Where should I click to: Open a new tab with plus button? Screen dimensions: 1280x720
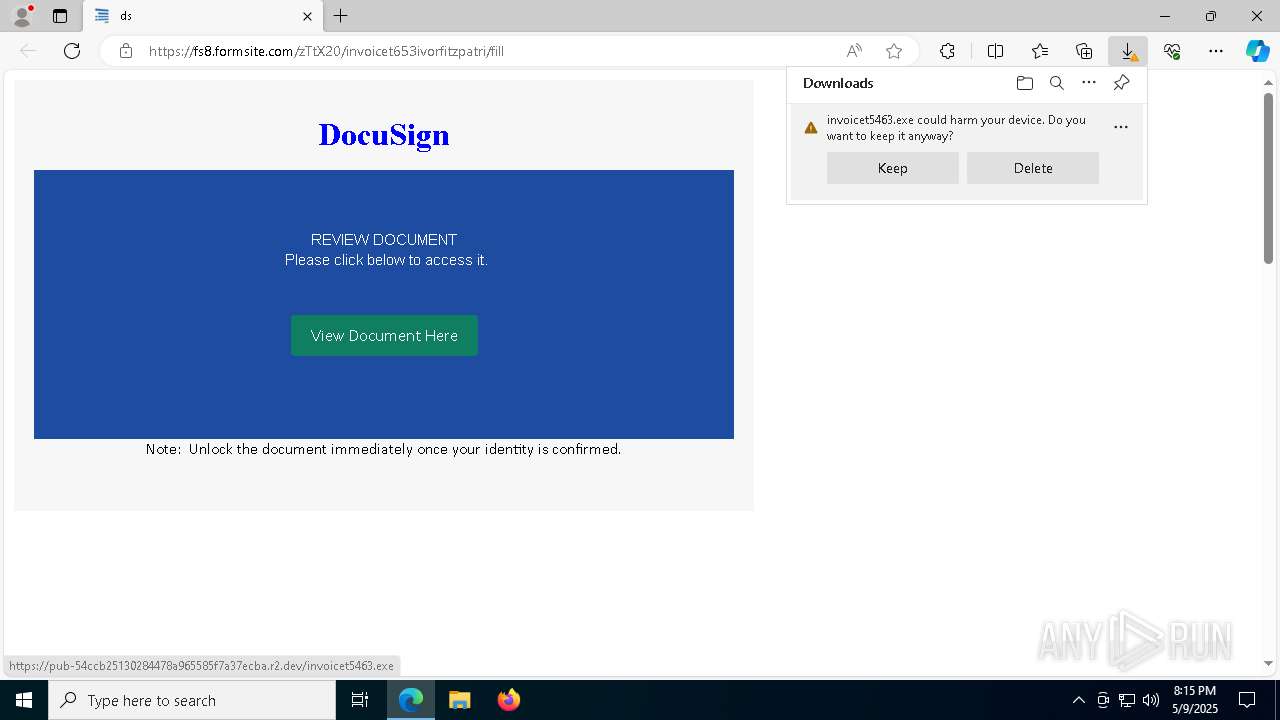(x=341, y=16)
